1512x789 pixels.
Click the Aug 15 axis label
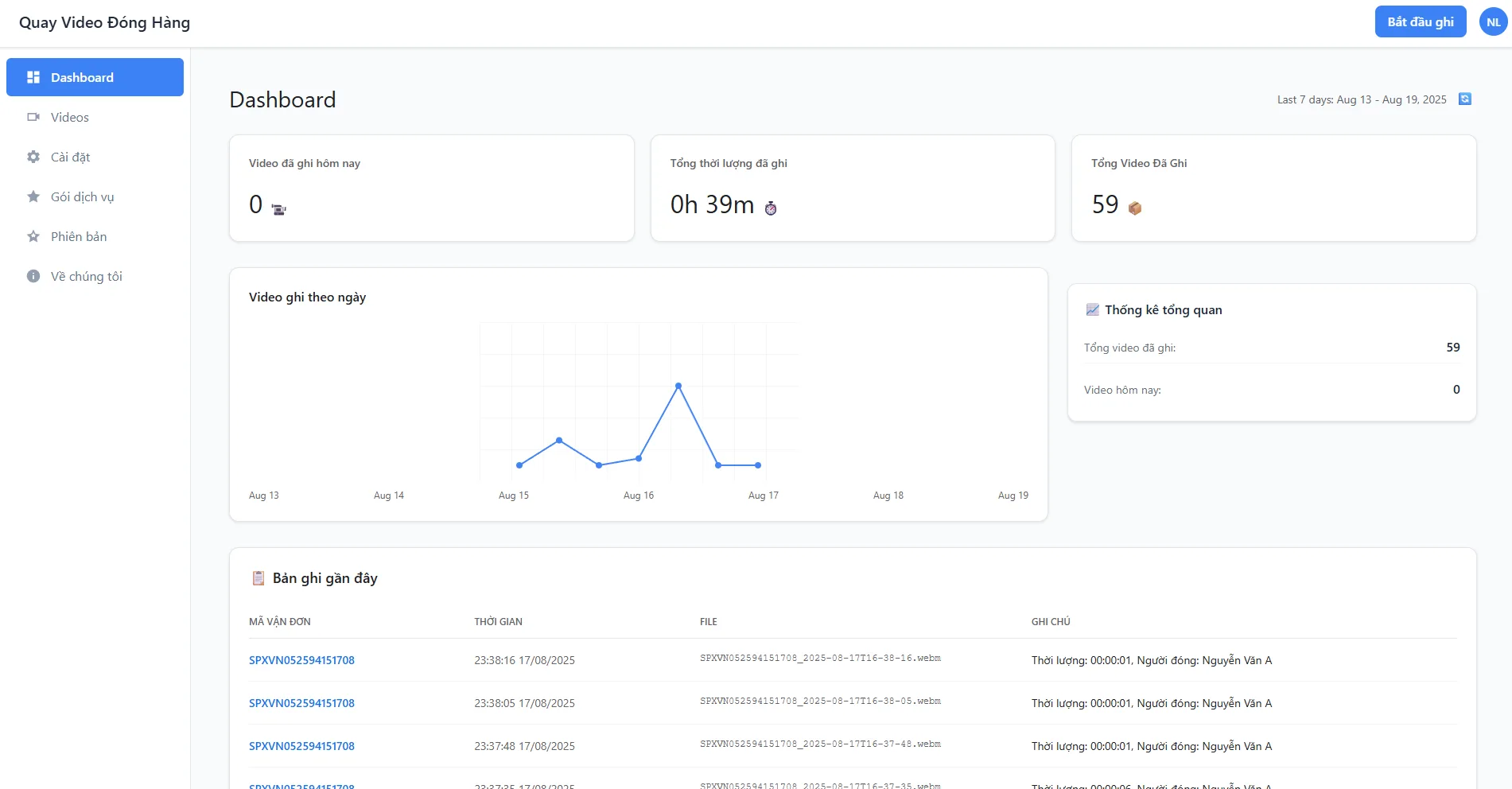pyautogui.click(x=514, y=496)
